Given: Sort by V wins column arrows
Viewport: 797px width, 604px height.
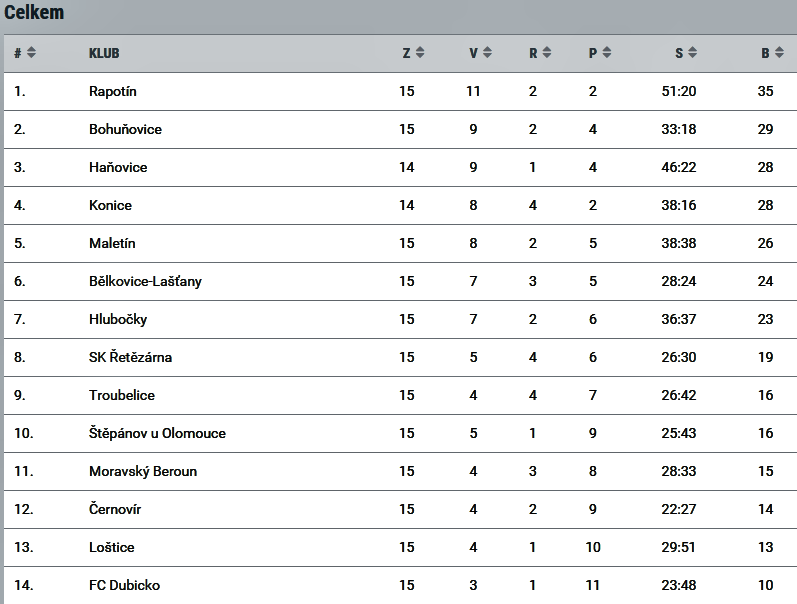Looking at the screenshot, I should click(487, 52).
